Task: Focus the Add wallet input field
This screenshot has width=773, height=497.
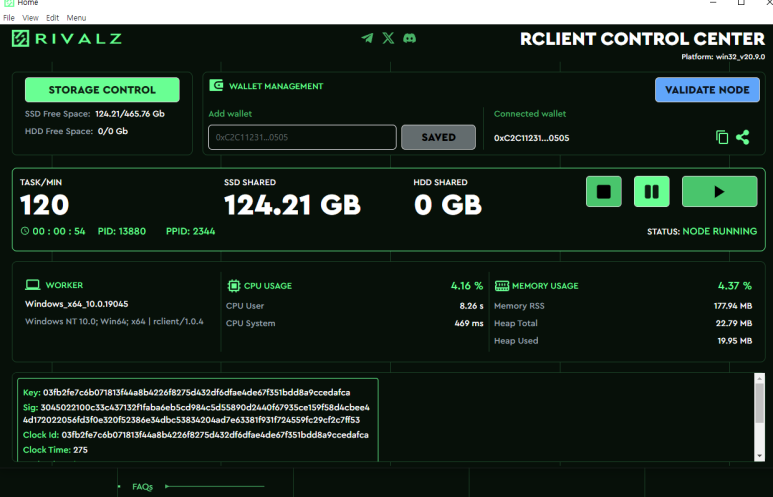Action: pyautogui.click(x=302, y=137)
